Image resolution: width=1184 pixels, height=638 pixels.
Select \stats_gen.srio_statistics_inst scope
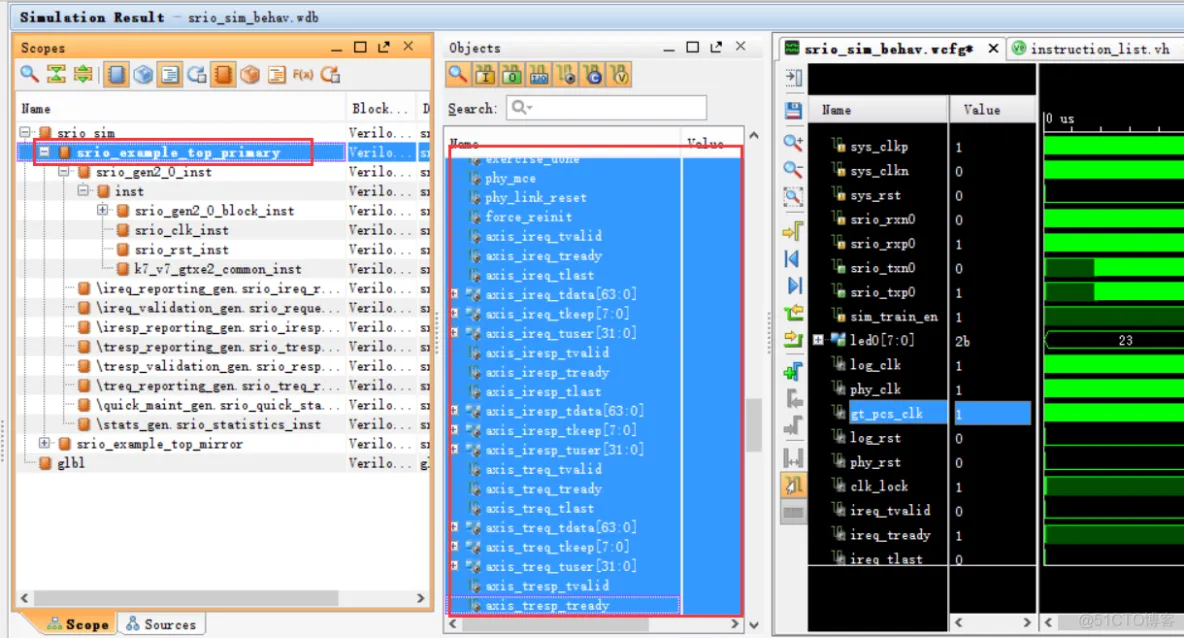click(208, 424)
